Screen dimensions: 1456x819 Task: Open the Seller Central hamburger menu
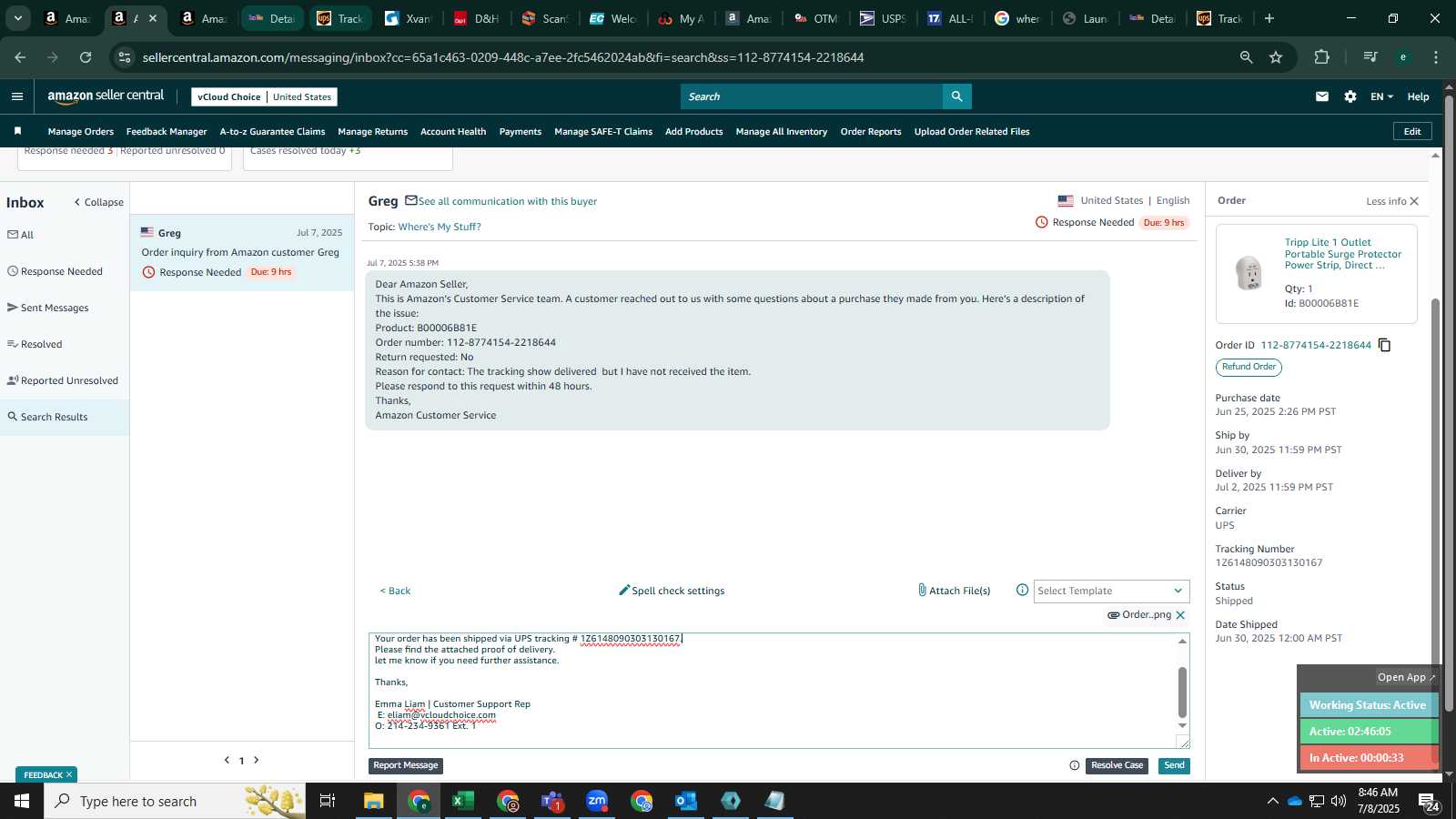click(x=17, y=96)
